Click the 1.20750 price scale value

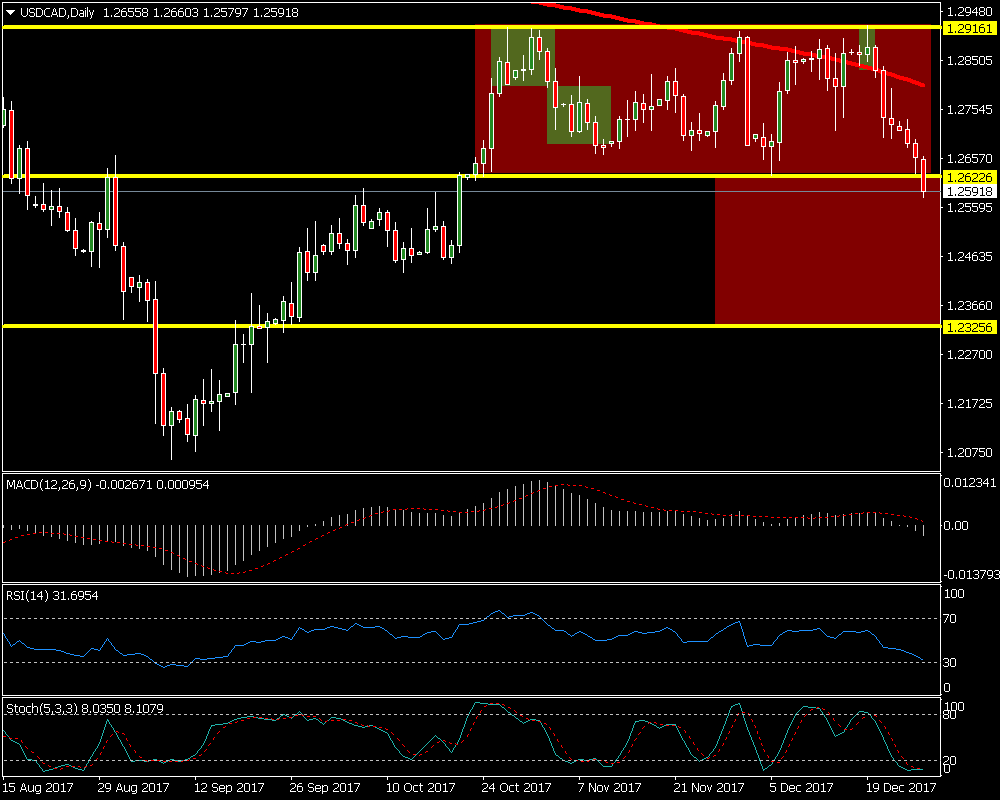click(969, 453)
